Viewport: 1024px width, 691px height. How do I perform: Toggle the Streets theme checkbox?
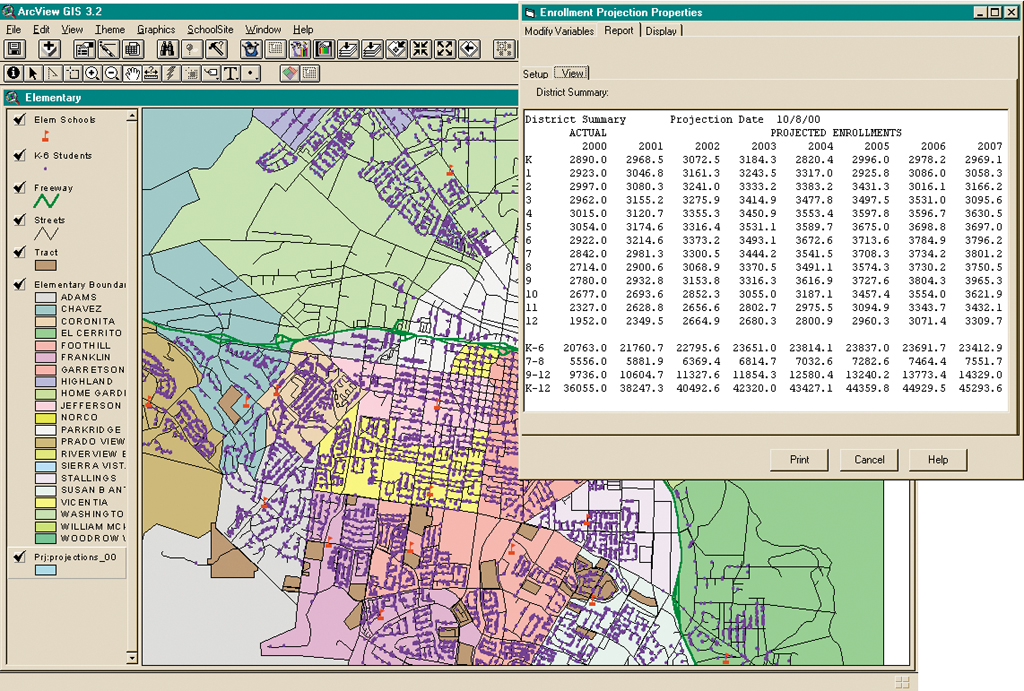(x=20, y=220)
